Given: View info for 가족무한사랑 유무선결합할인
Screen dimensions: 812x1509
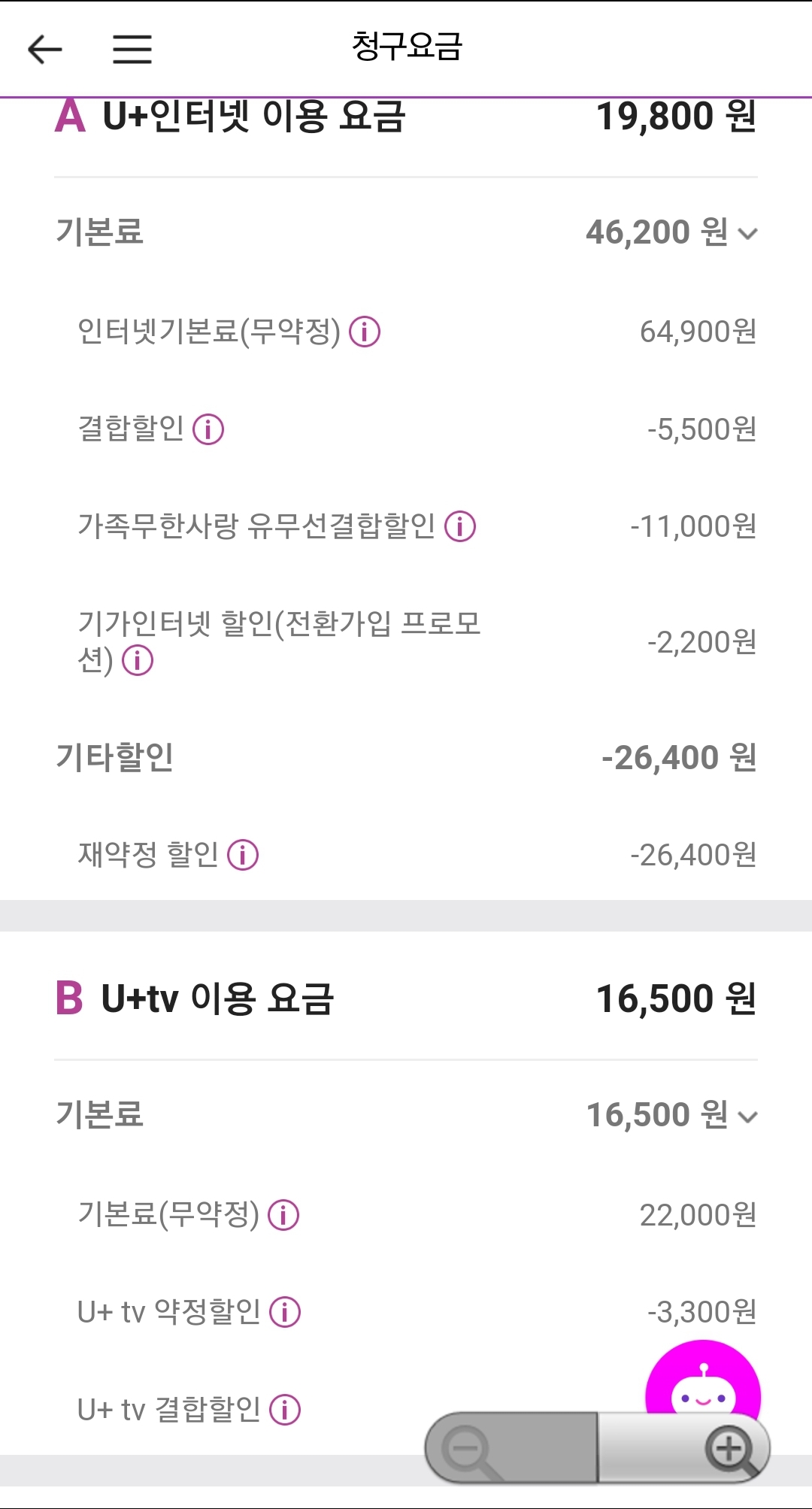Looking at the screenshot, I should coord(460,526).
